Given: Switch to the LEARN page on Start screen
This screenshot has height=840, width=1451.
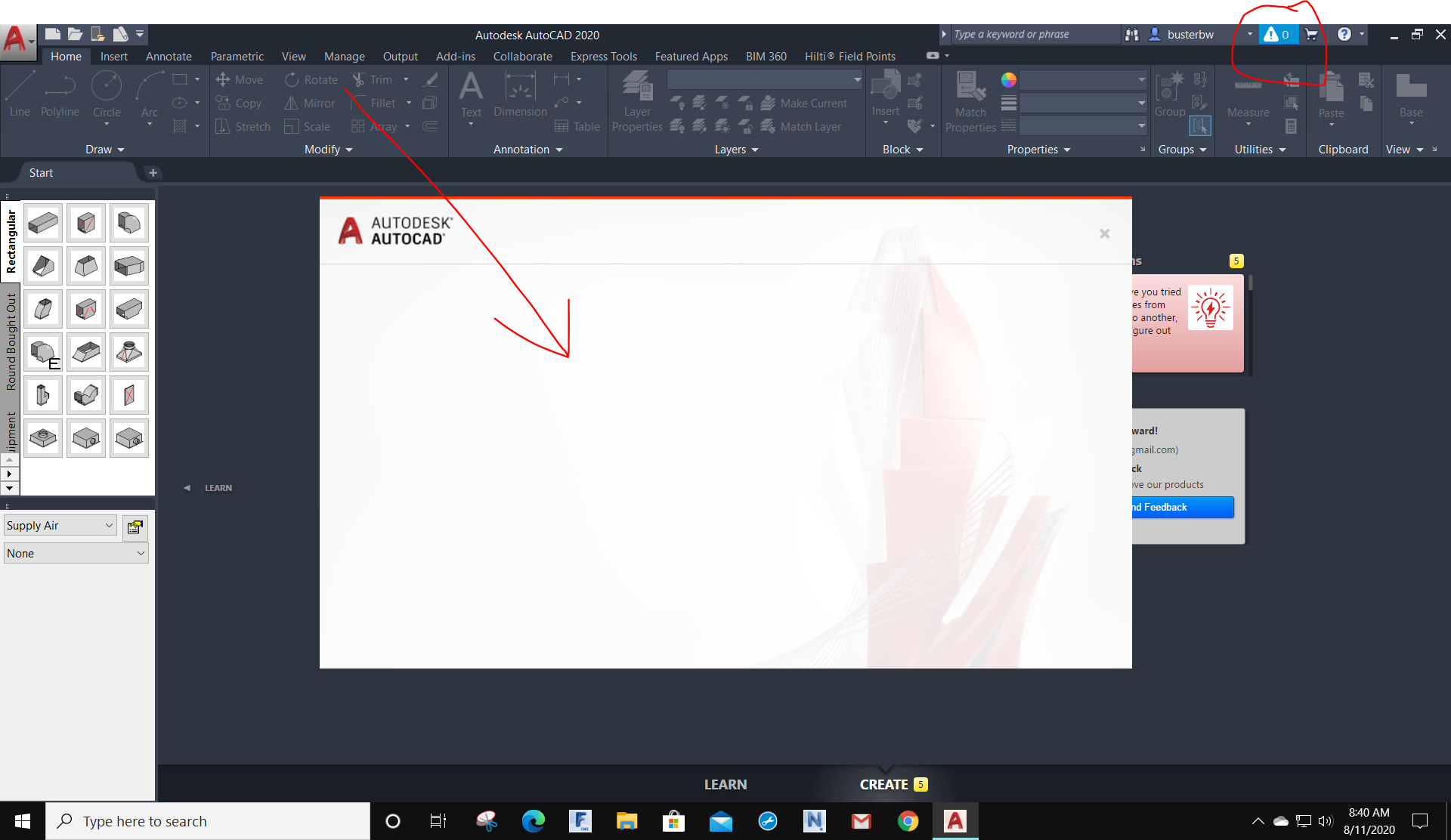Looking at the screenshot, I should 725,784.
